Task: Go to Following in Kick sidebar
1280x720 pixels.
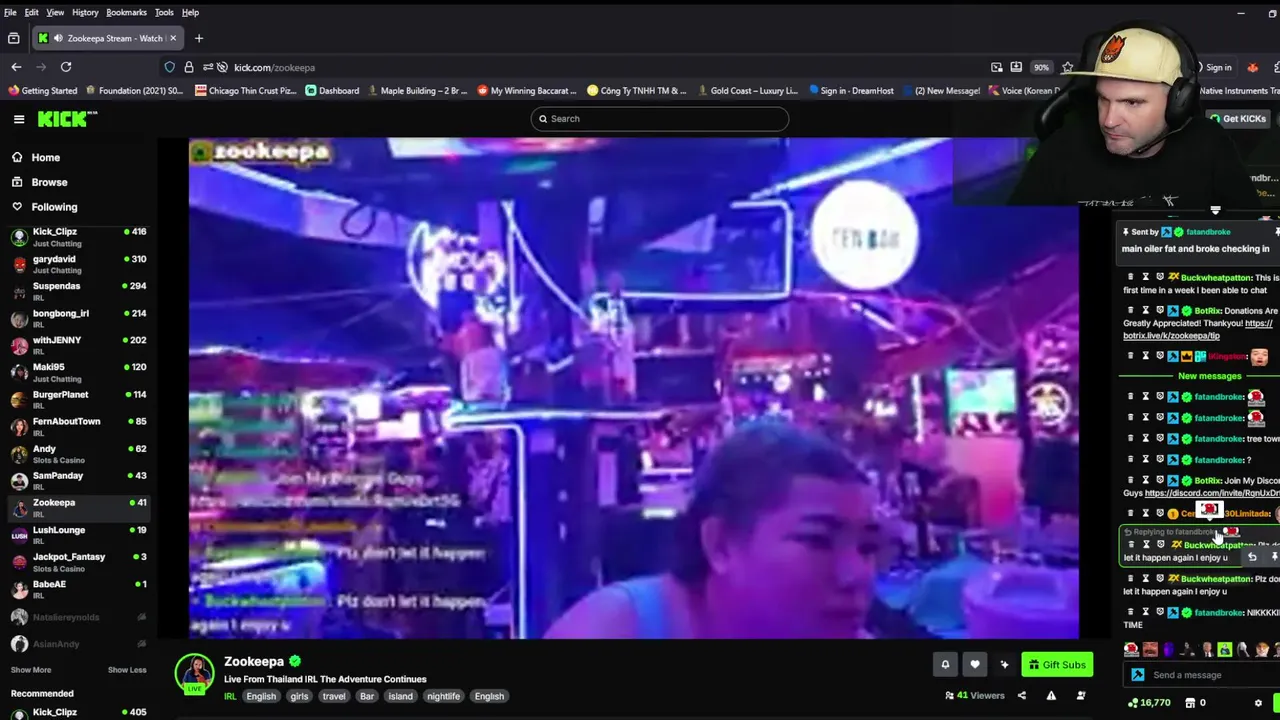Action: [54, 207]
